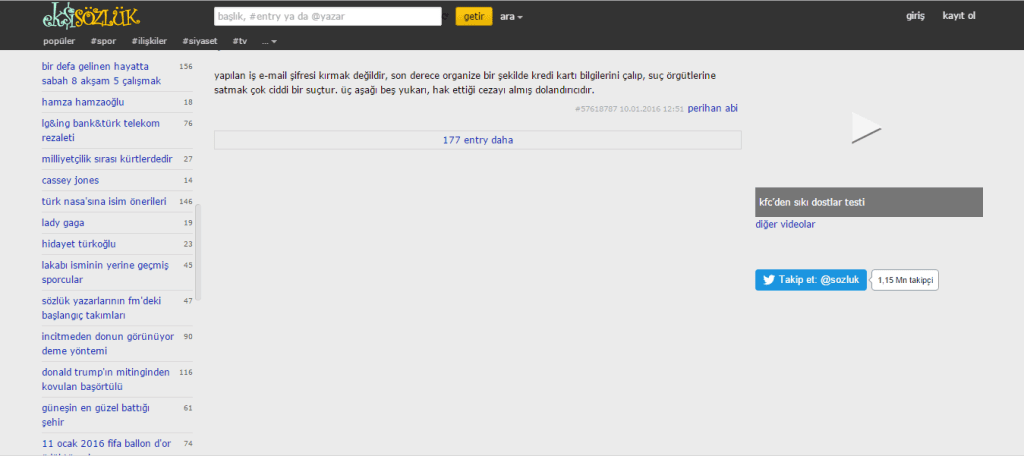
Task: Open the '#siyaset' channel
Action: (201, 41)
